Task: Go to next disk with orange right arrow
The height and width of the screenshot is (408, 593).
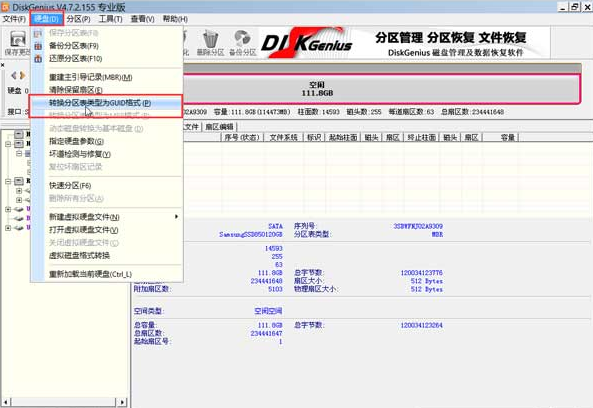Action: click(x=22, y=75)
